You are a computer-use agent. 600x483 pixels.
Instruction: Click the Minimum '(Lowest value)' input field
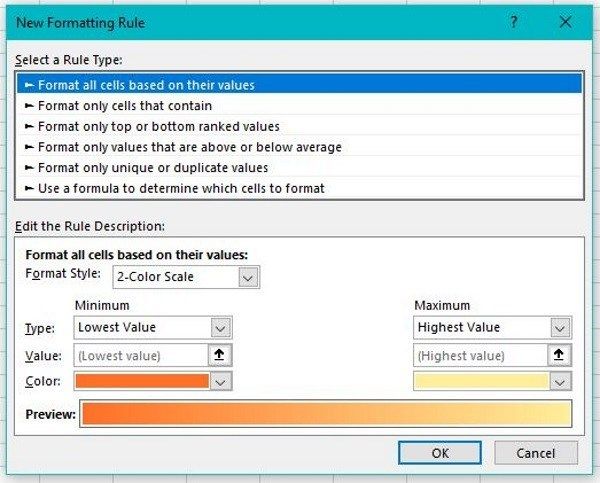(x=141, y=356)
